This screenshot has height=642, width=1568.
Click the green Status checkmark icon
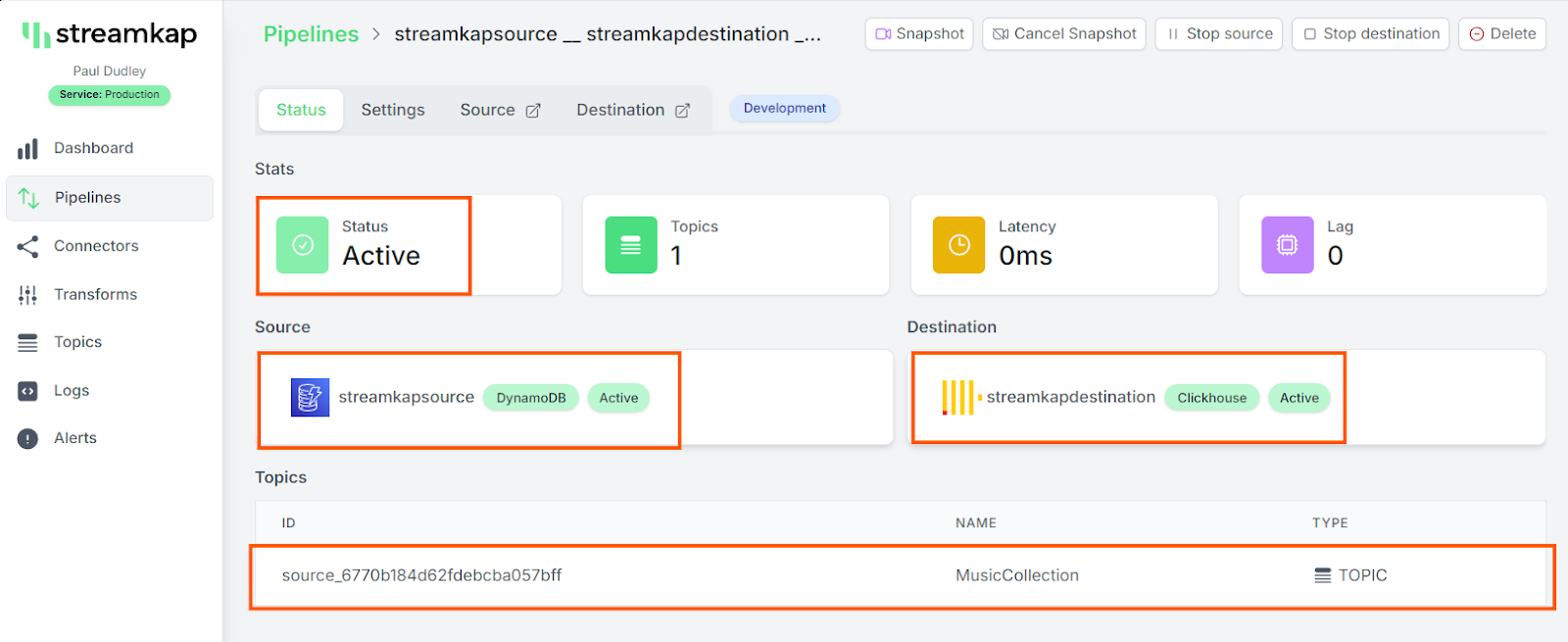(303, 245)
